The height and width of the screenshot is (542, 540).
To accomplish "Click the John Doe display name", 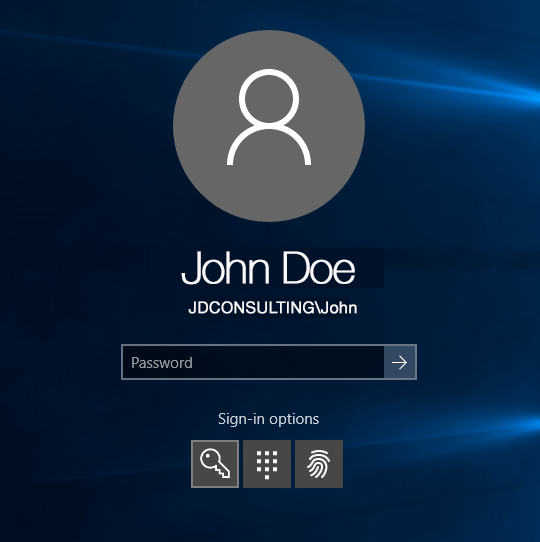I will [x=268, y=268].
